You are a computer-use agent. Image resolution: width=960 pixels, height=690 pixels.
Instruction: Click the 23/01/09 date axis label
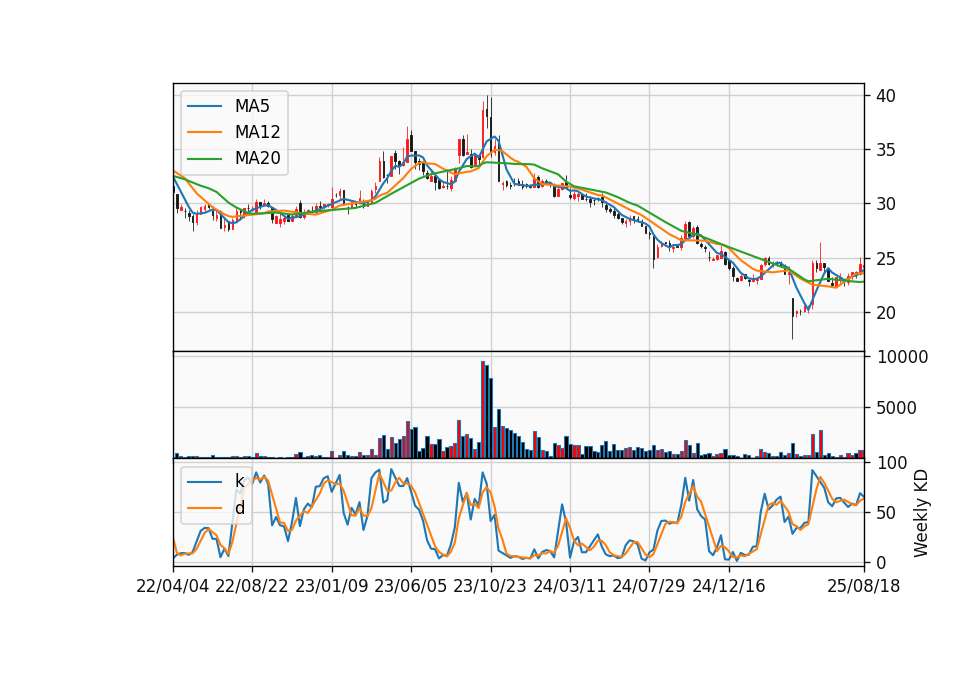pos(332,586)
